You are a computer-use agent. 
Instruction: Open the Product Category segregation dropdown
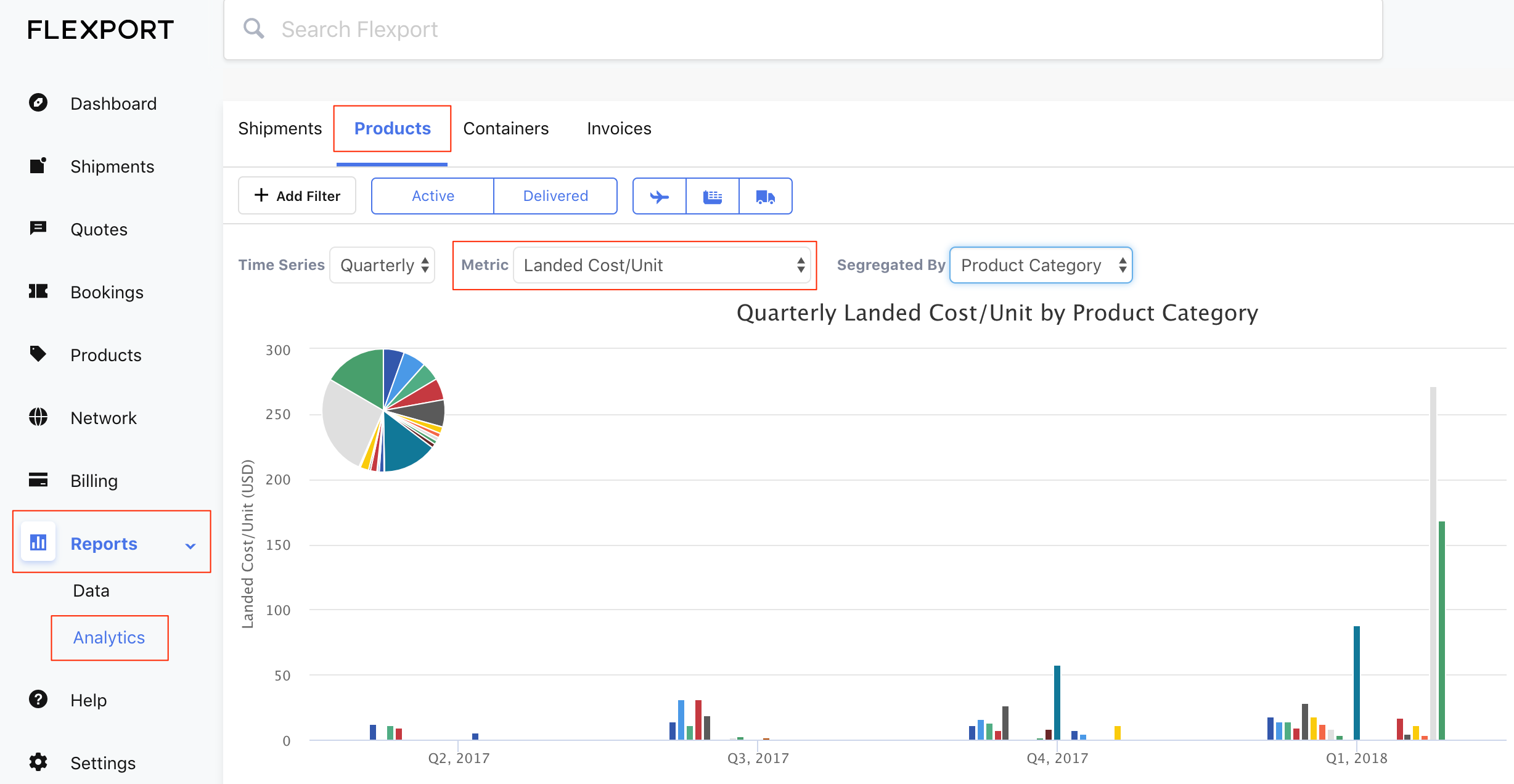1041,265
